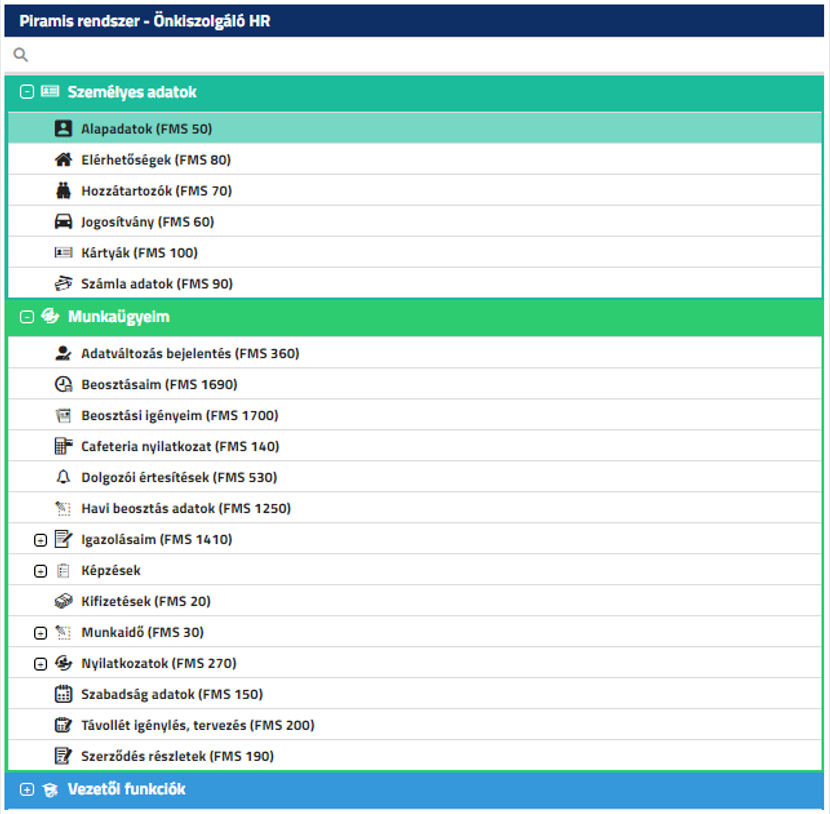Click the icon next to Munkaidő (FMS 30)
This screenshot has width=830, height=814.
click(63, 632)
